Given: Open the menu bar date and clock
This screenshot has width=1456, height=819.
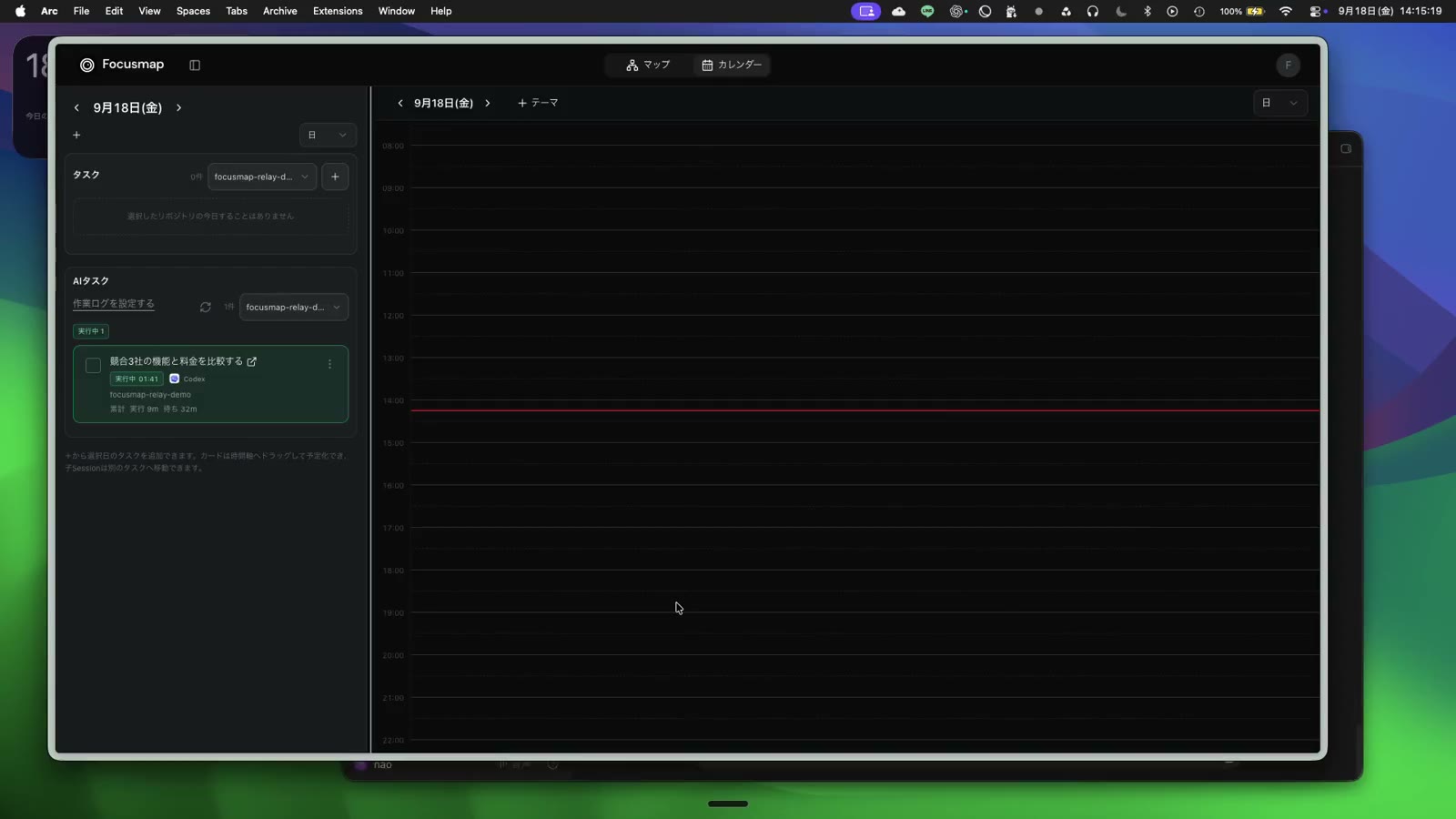Looking at the screenshot, I should click(x=1390, y=11).
